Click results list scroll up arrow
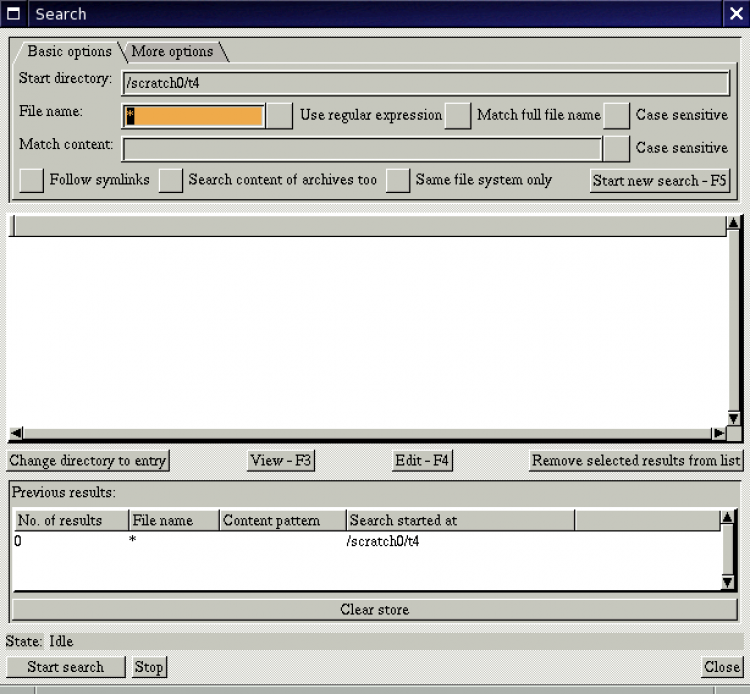Viewport: 750px width, 694px height. click(733, 222)
